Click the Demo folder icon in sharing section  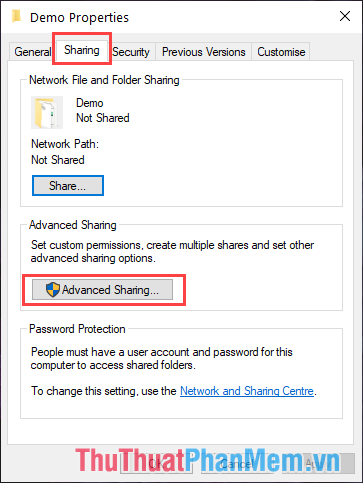47,112
